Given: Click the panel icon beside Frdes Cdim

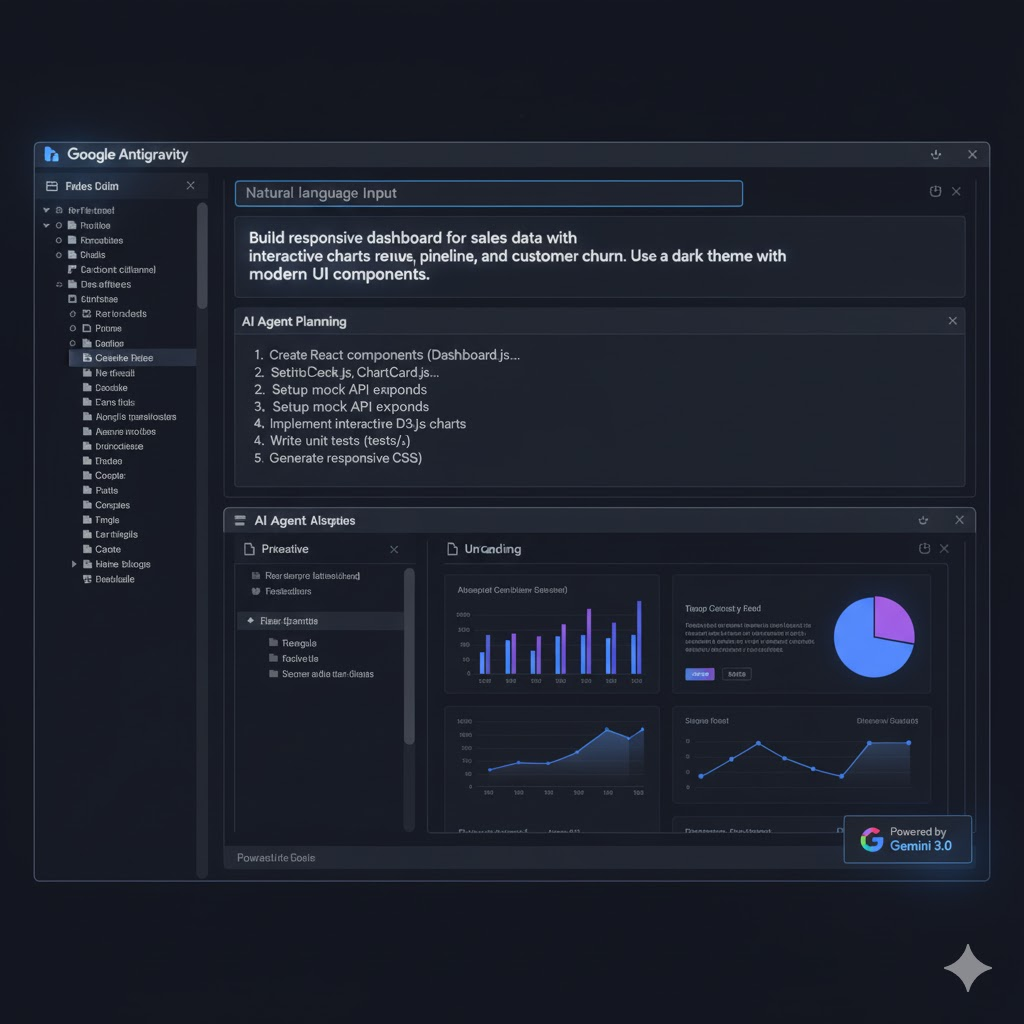Looking at the screenshot, I should pyautogui.click(x=52, y=186).
